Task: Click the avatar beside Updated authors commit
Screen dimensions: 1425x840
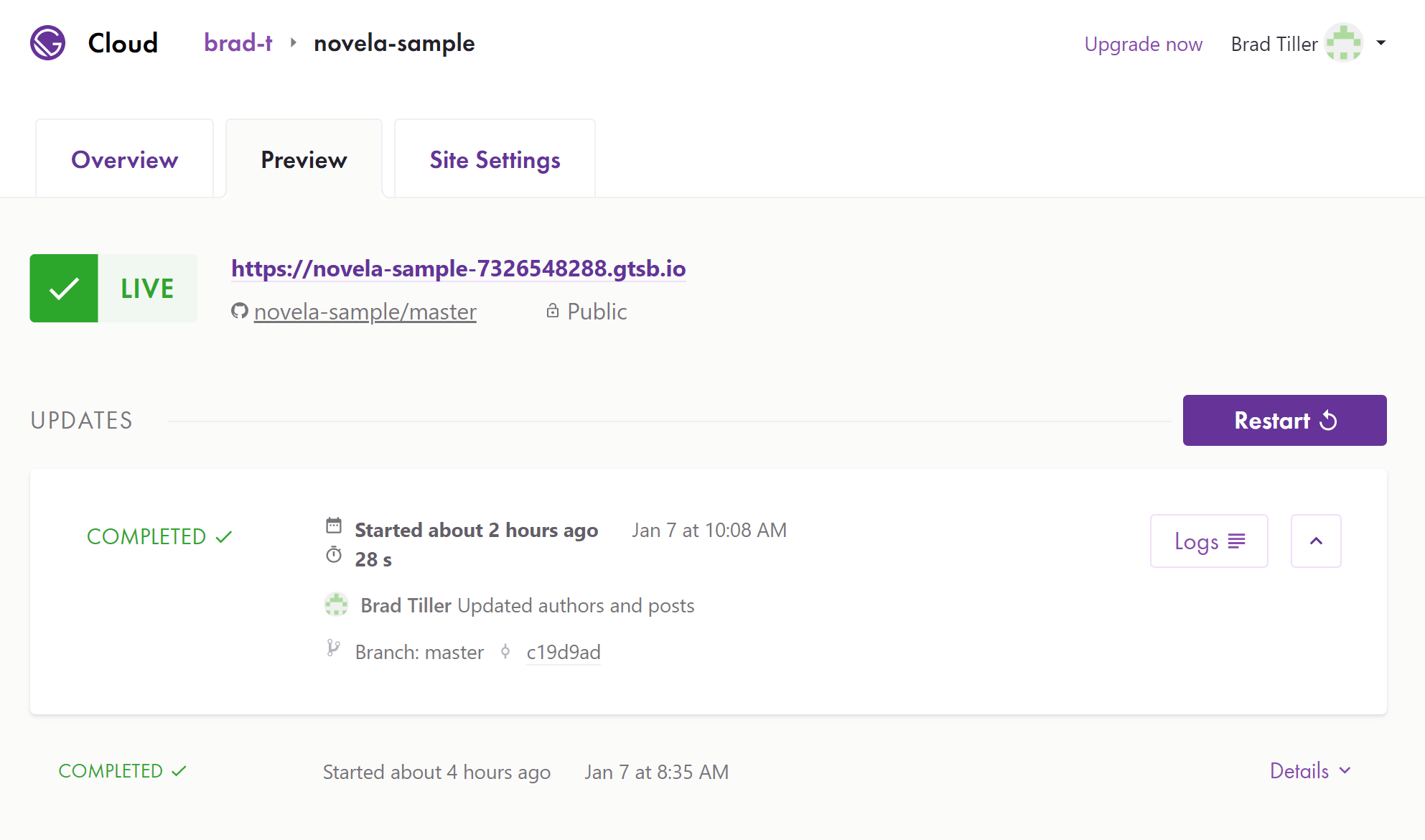Action: pos(336,605)
